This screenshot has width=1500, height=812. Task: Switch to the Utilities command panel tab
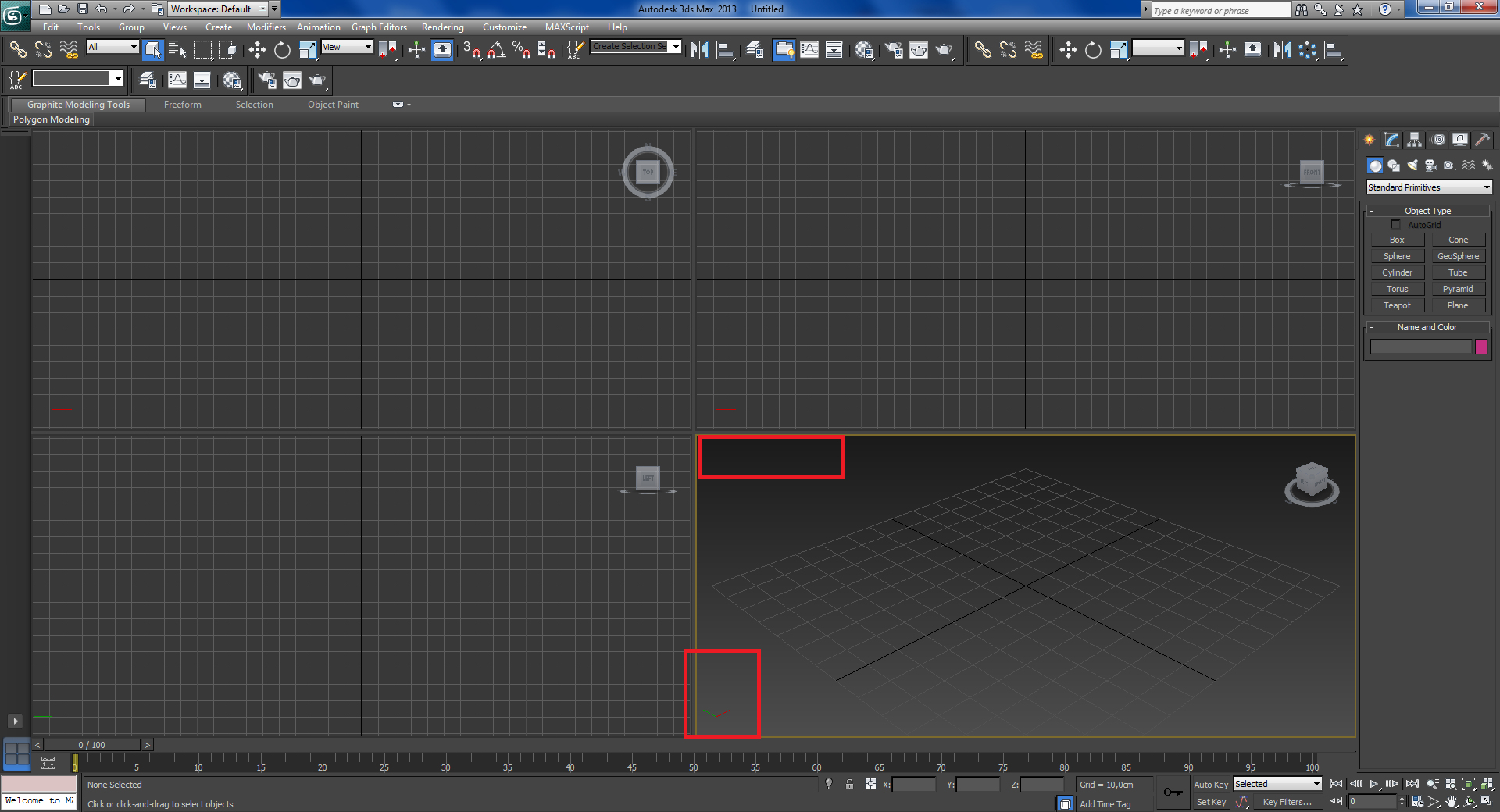(1482, 140)
